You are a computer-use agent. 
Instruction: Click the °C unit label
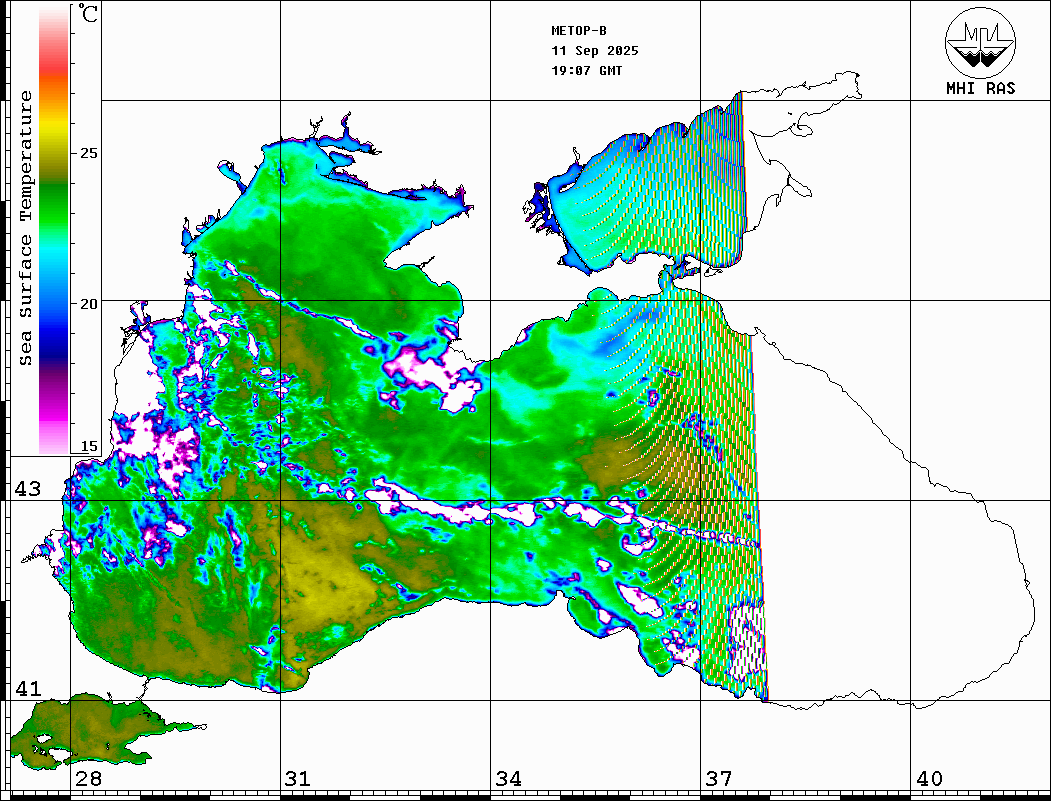(89, 15)
